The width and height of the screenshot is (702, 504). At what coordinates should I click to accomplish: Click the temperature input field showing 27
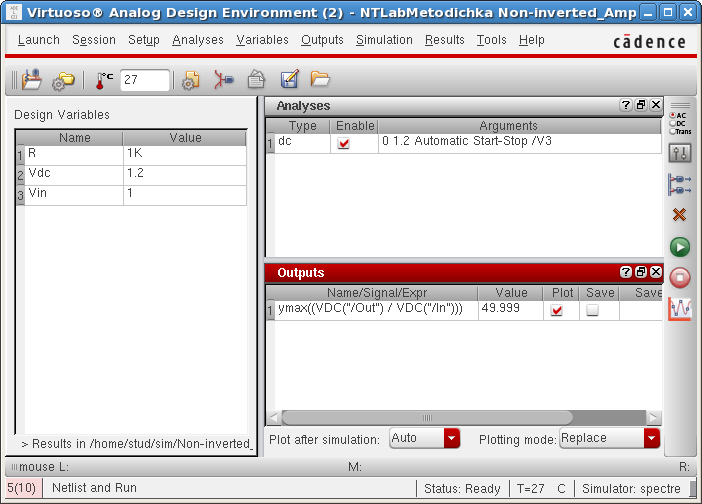tap(145, 80)
